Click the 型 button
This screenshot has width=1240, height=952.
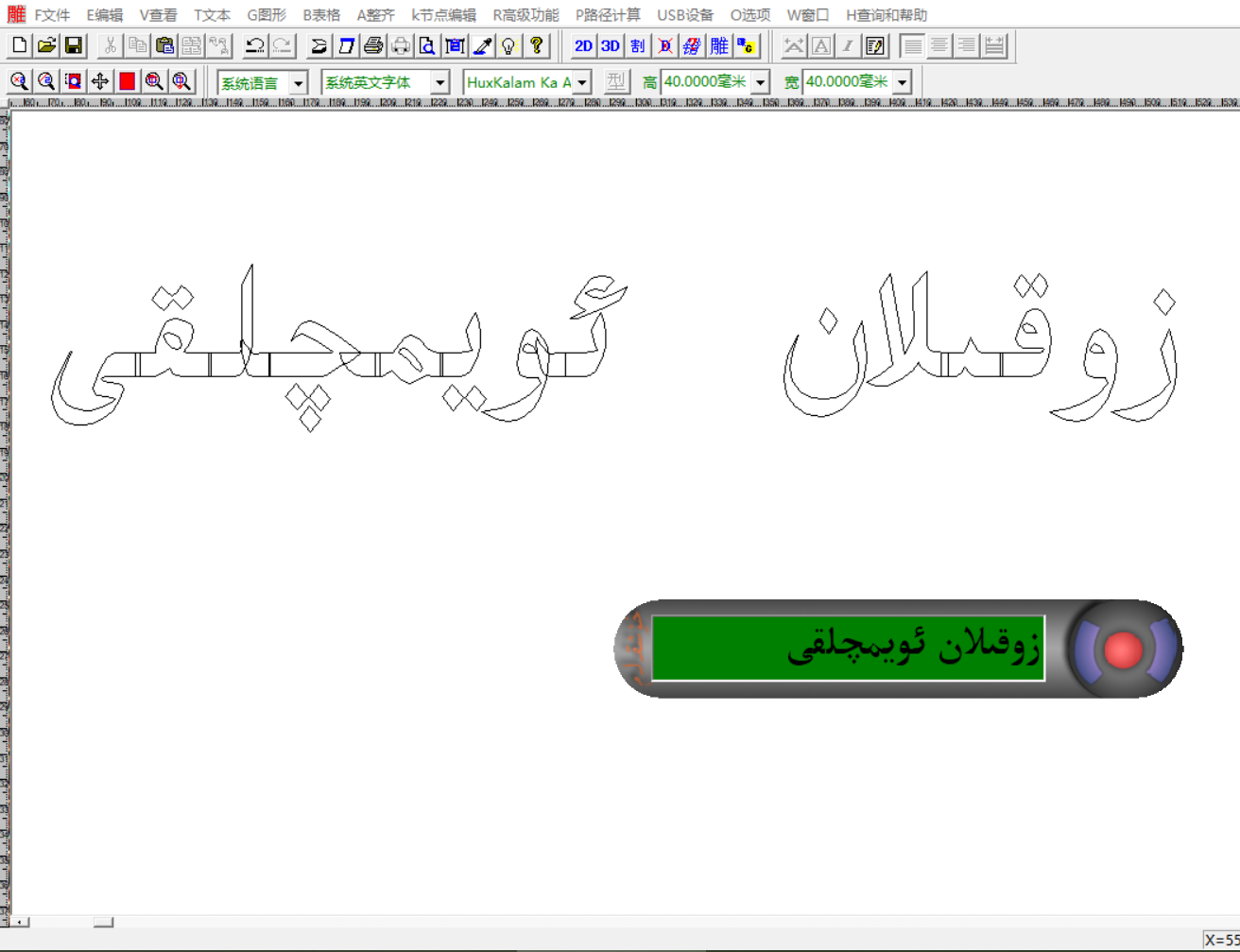(x=616, y=82)
